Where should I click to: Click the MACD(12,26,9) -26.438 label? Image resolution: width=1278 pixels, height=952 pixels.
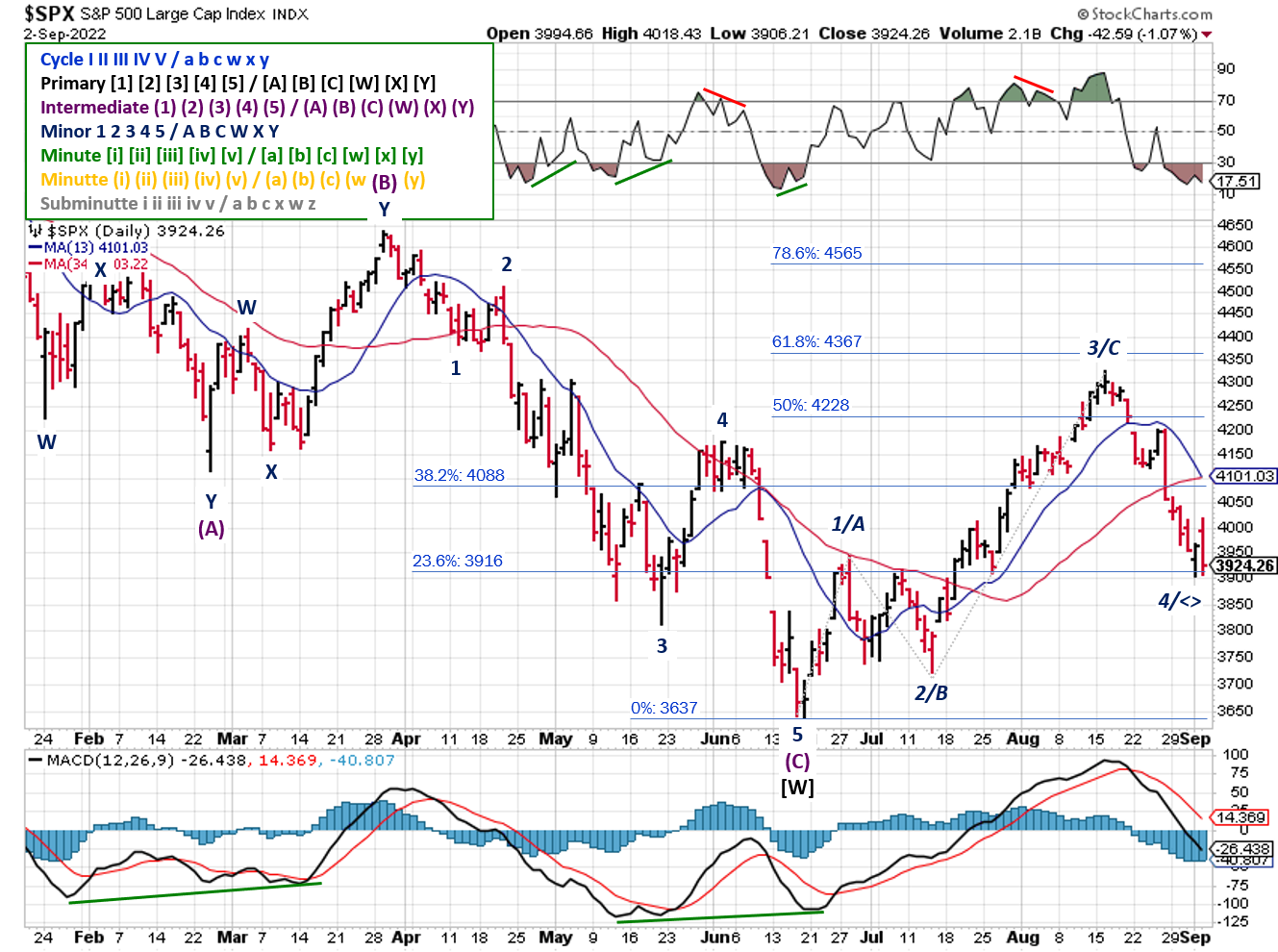coord(149,760)
